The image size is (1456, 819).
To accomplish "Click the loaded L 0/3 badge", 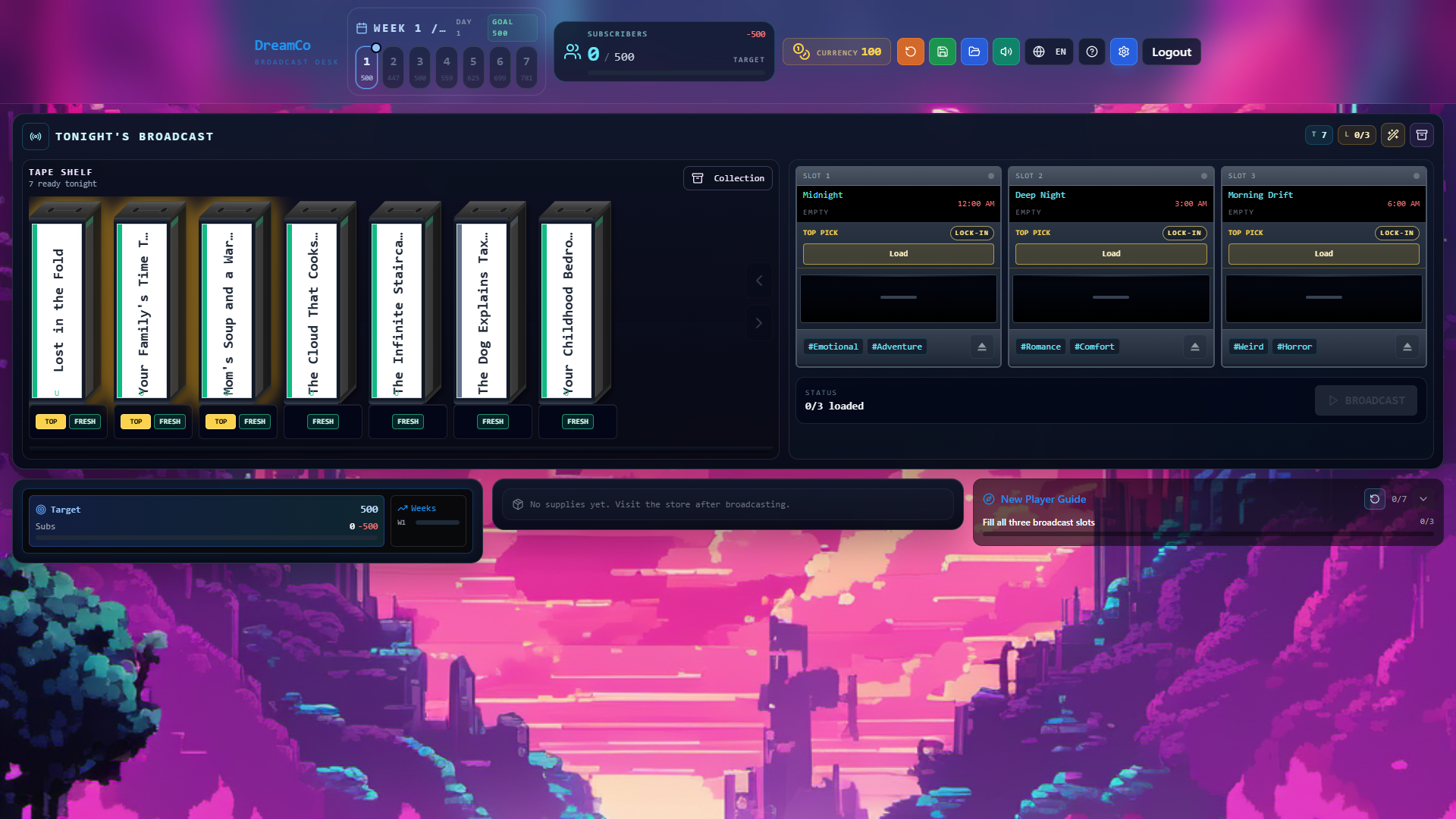I will [x=1357, y=135].
